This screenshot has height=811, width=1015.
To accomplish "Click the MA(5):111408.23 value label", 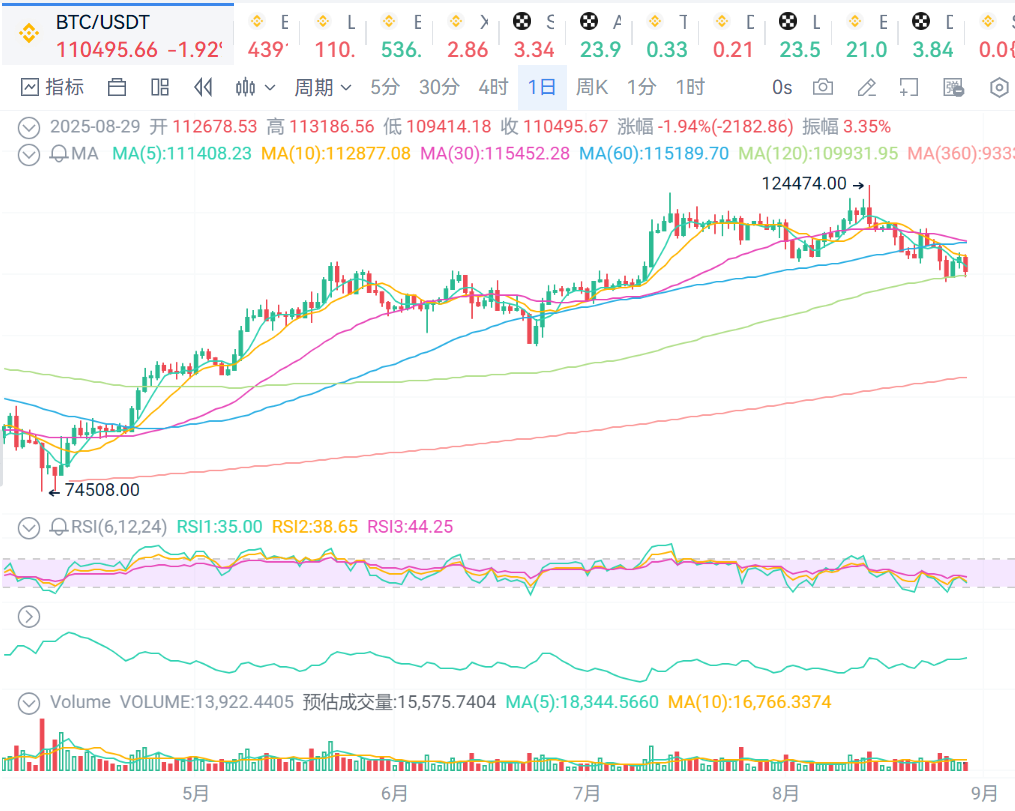I will pos(182,154).
